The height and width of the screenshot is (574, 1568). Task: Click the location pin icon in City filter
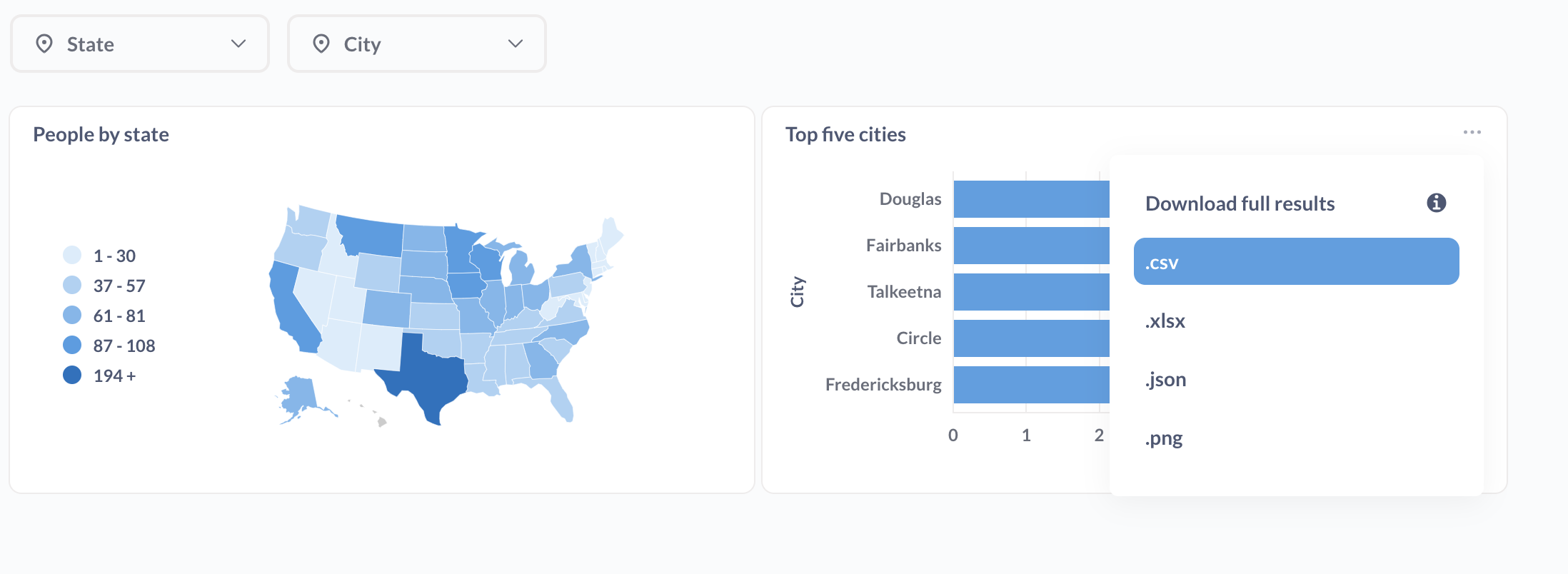323,44
